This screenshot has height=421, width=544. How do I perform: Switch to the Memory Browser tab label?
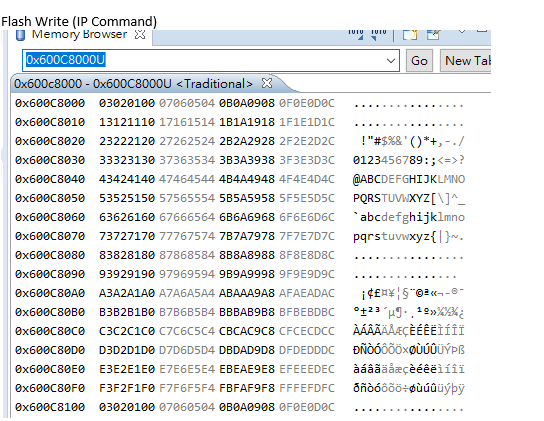pos(79,34)
